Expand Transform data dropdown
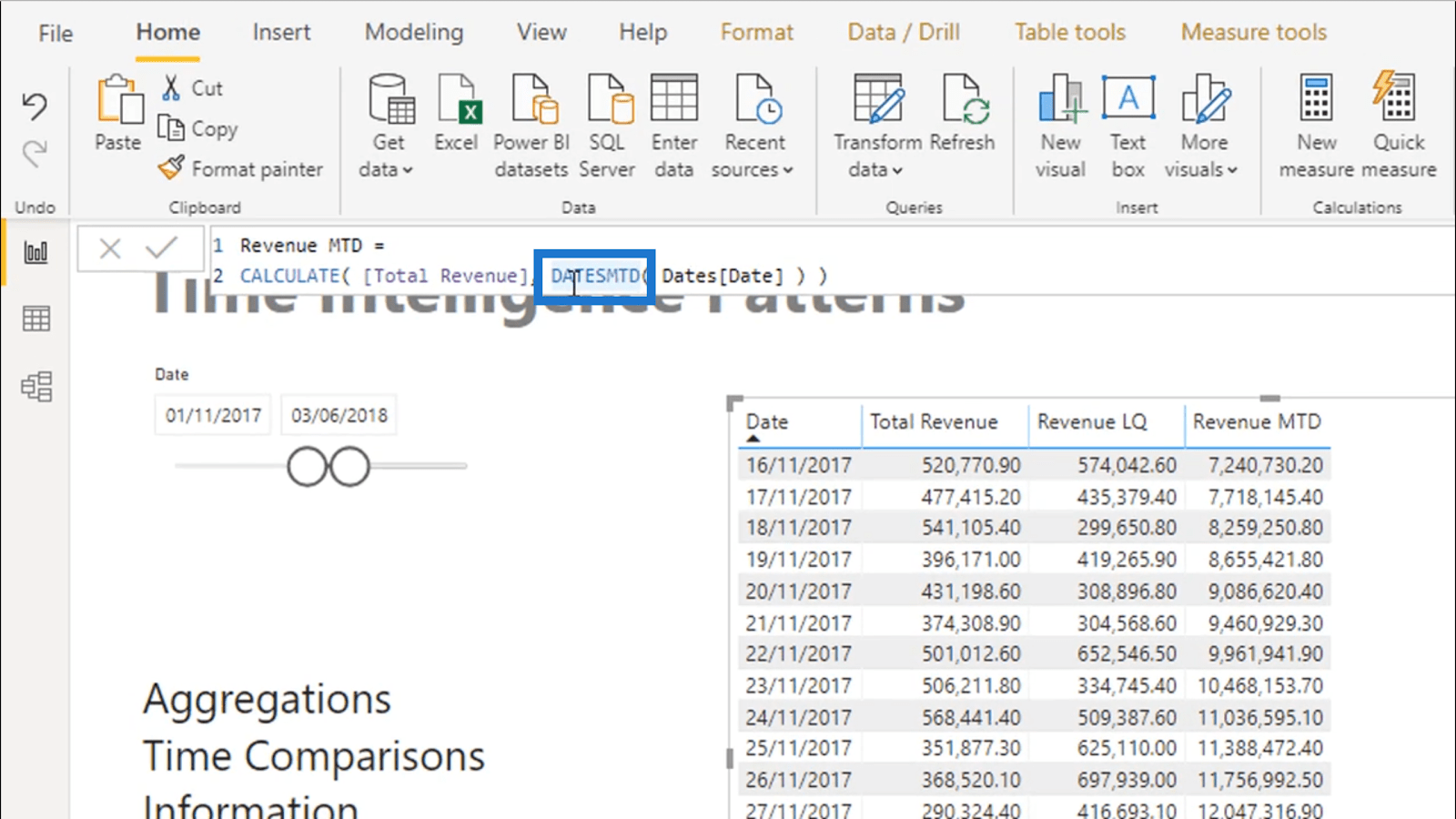The height and width of the screenshot is (819, 1456). click(x=875, y=170)
